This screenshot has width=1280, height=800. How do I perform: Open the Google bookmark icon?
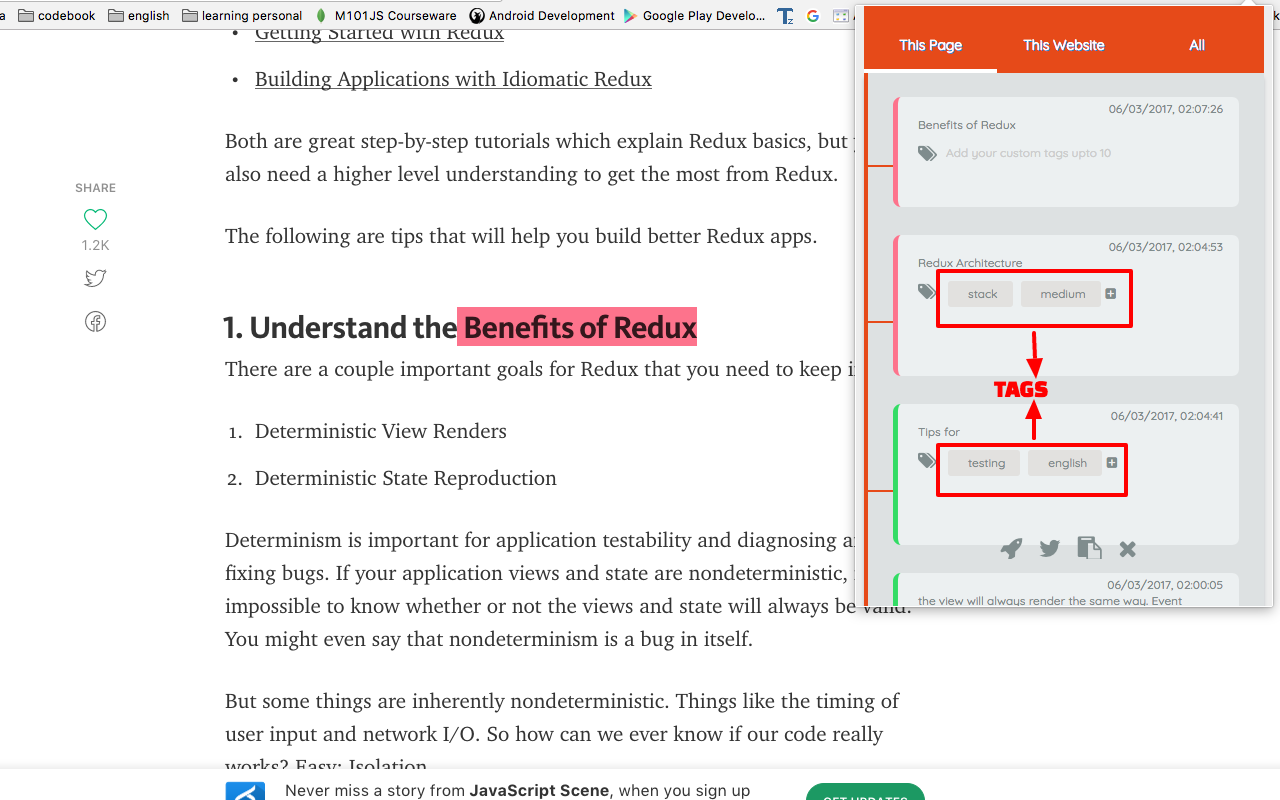(x=813, y=16)
